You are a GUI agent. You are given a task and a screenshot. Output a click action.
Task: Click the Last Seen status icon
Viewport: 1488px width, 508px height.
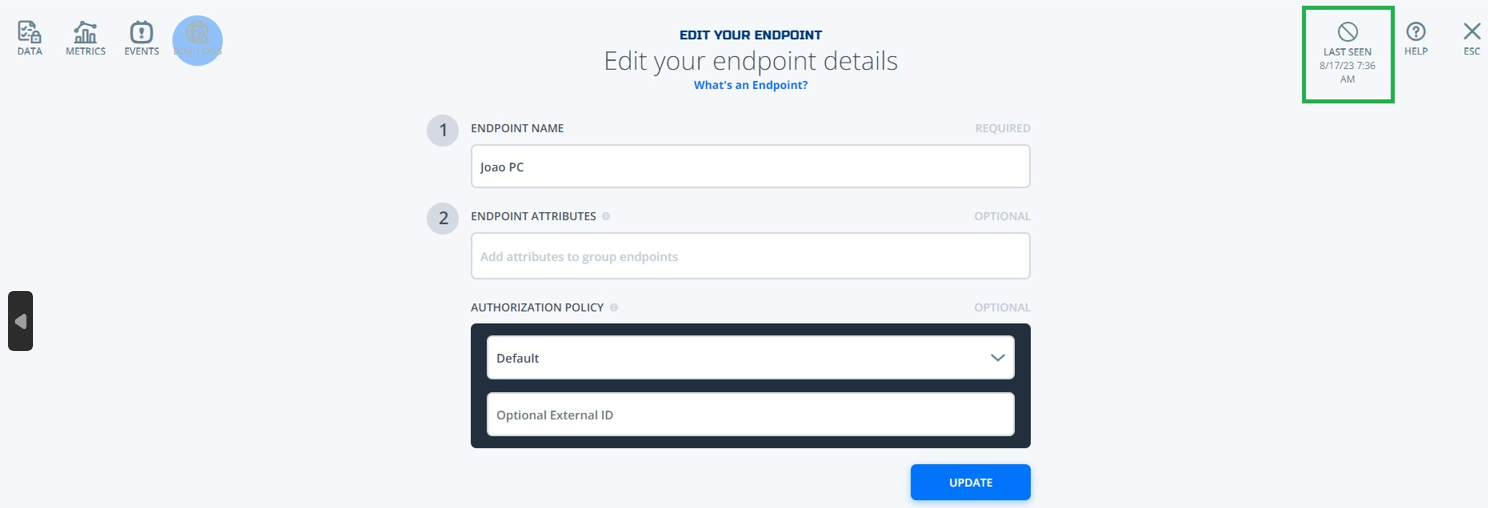(x=1348, y=32)
